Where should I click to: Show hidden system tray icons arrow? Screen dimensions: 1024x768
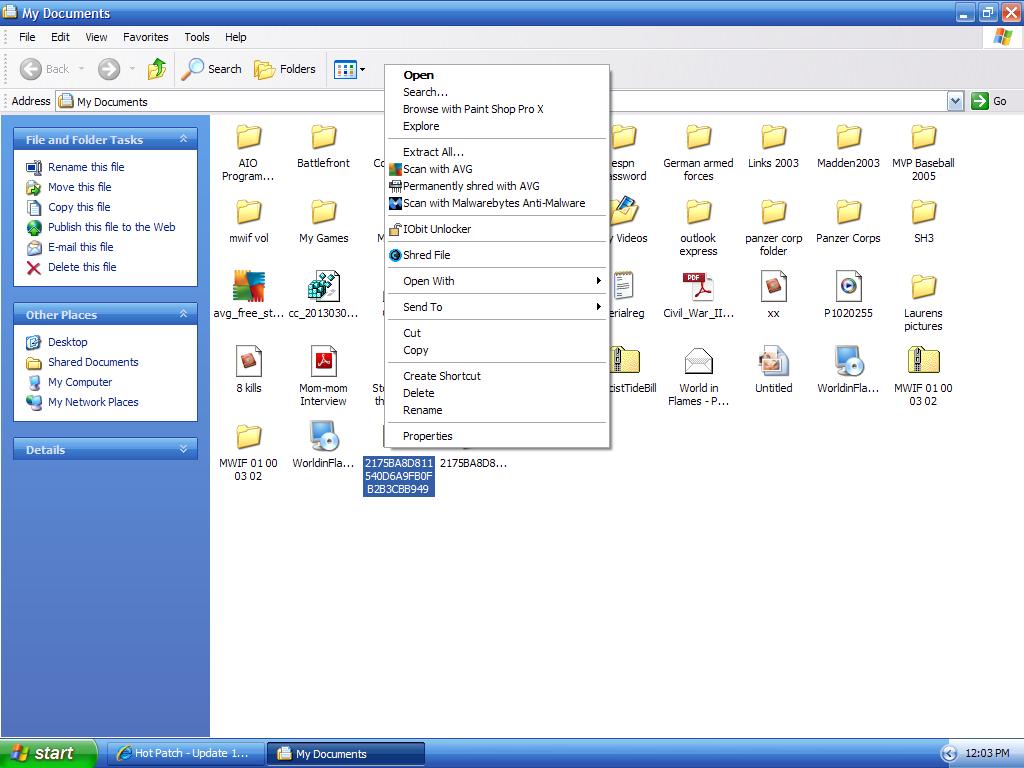pyautogui.click(x=950, y=754)
